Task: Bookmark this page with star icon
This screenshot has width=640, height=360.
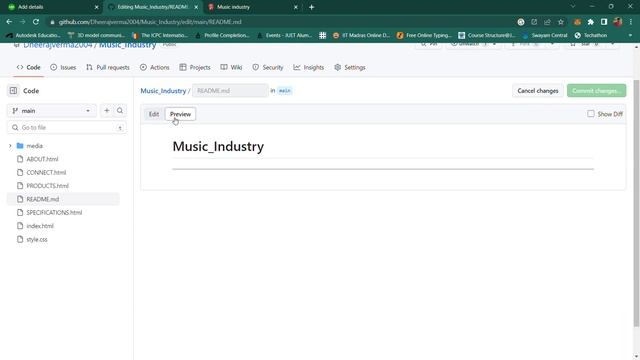Action: point(561,22)
